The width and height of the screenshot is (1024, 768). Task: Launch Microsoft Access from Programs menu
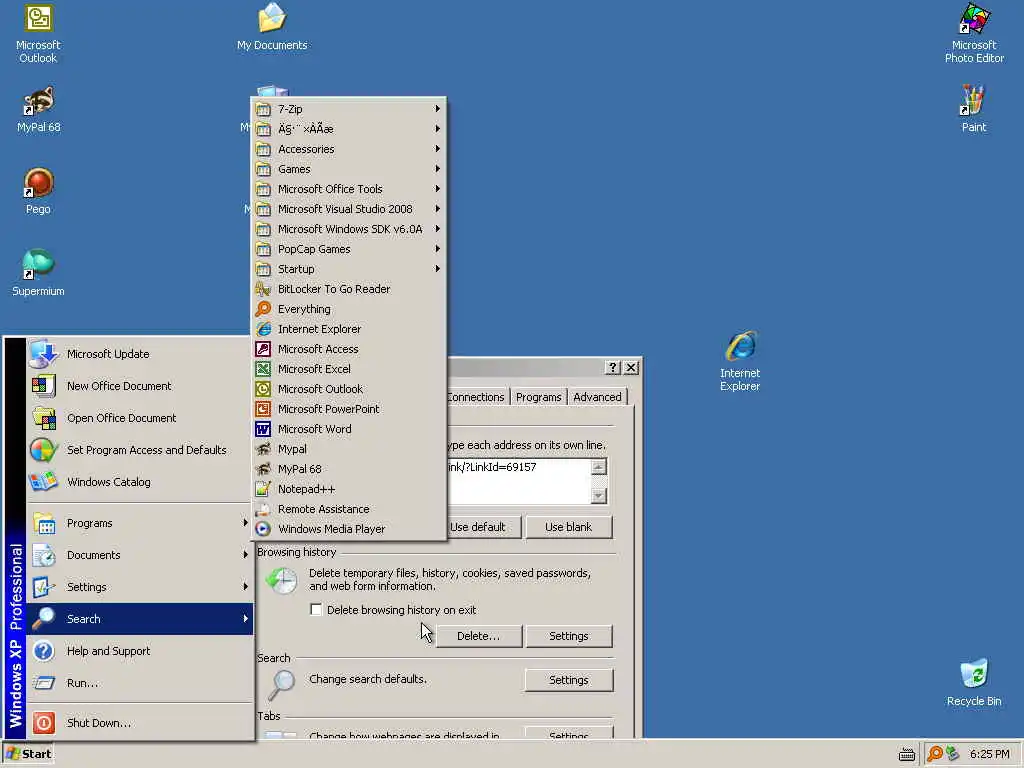pos(349,349)
